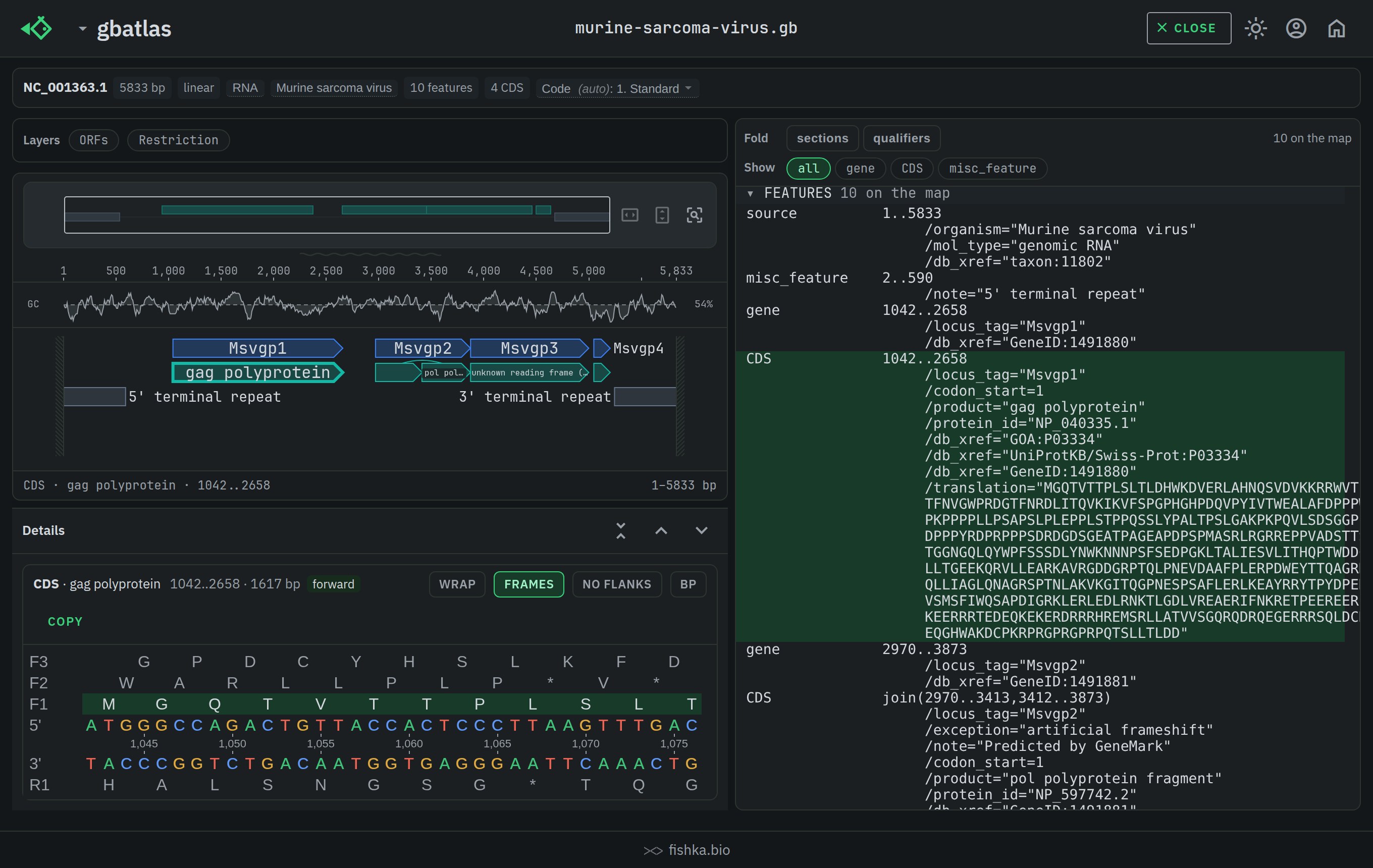Show all feature types
The height and width of the screenshot is (868, 1373).
point(808,169)
